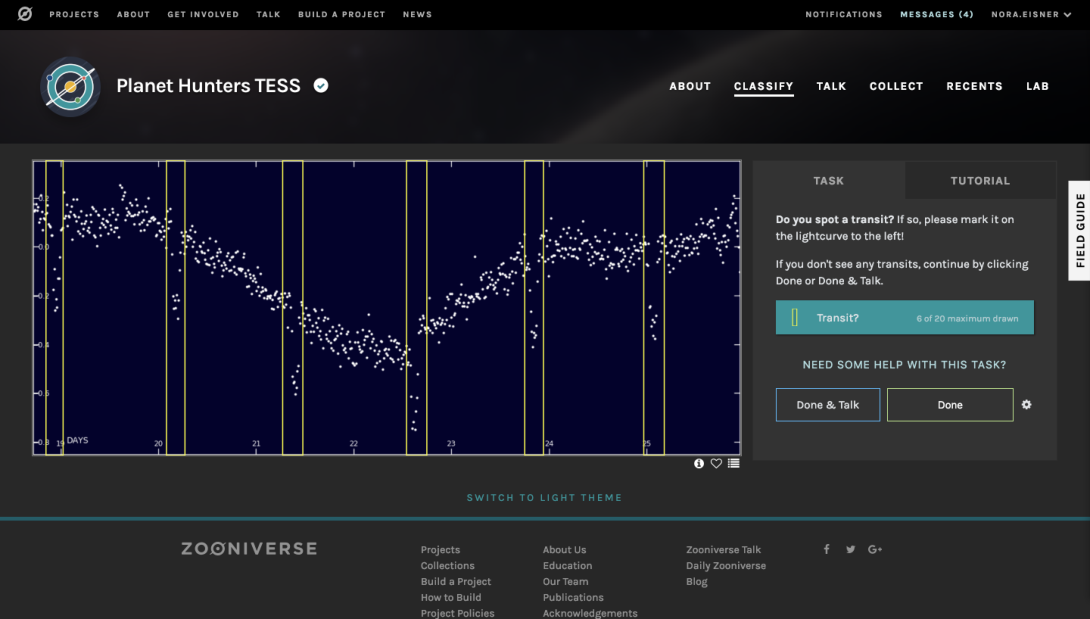Open the subject info icon below lightcurve
Image resolution: width=1090 pixels, height=619 pixels.
[x=699, y=463]
